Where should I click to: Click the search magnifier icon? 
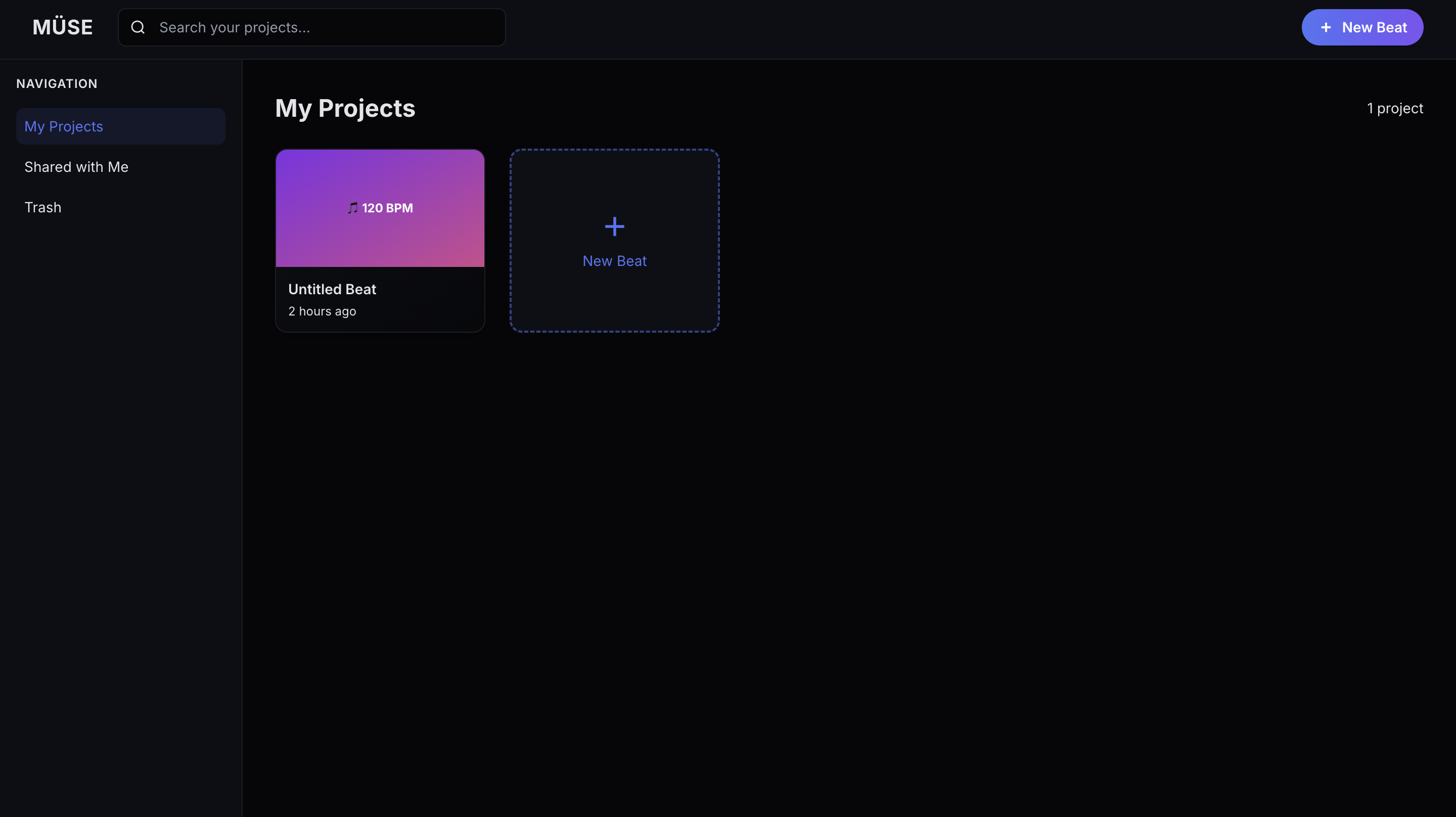click(138, 27)
